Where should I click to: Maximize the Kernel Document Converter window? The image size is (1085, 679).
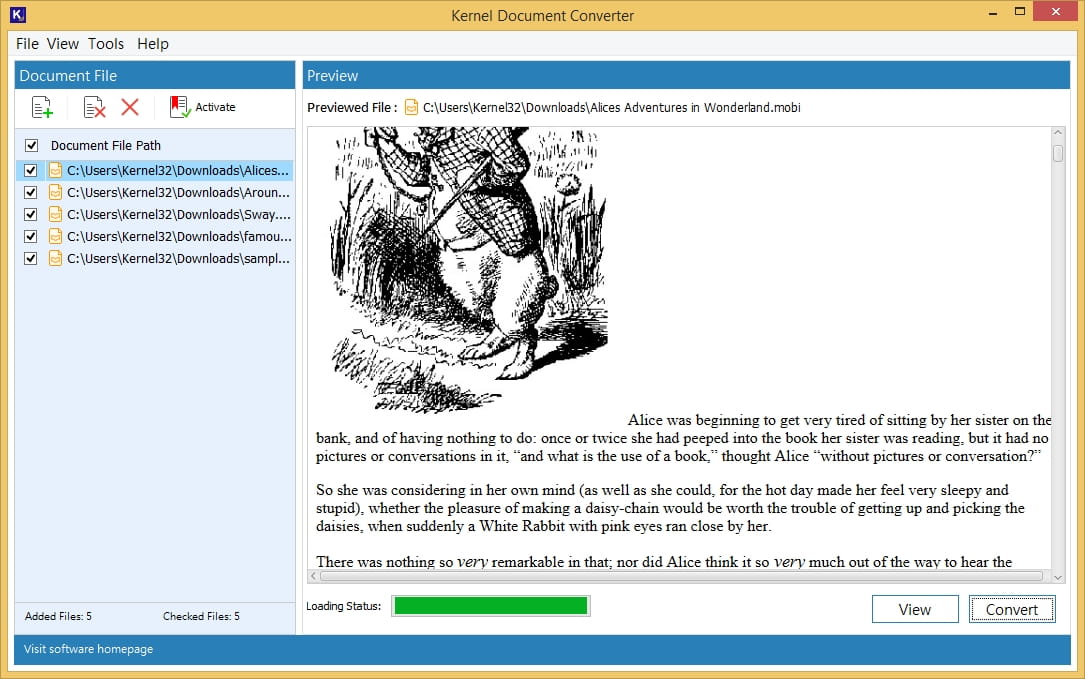1019,11
